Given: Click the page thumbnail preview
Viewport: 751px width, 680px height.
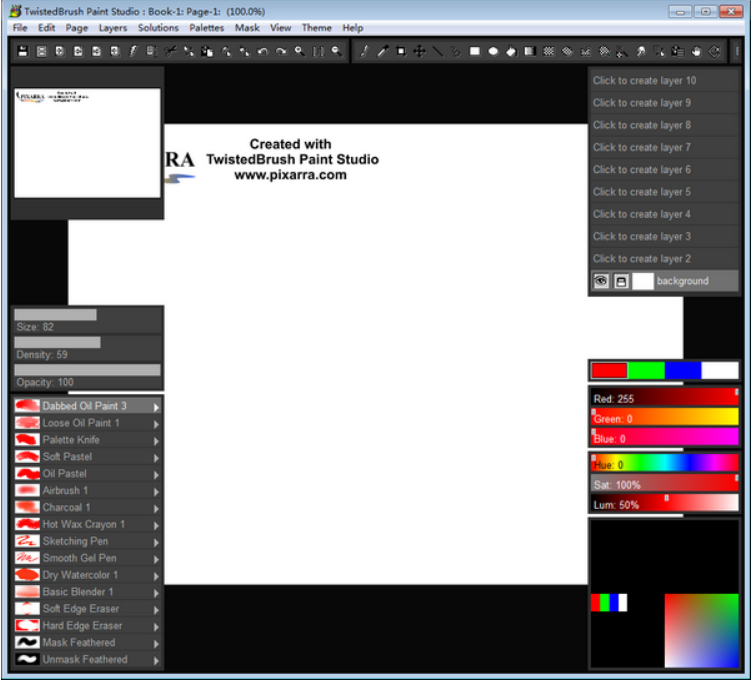Looking at the screenshot, I should coord(87,142).
